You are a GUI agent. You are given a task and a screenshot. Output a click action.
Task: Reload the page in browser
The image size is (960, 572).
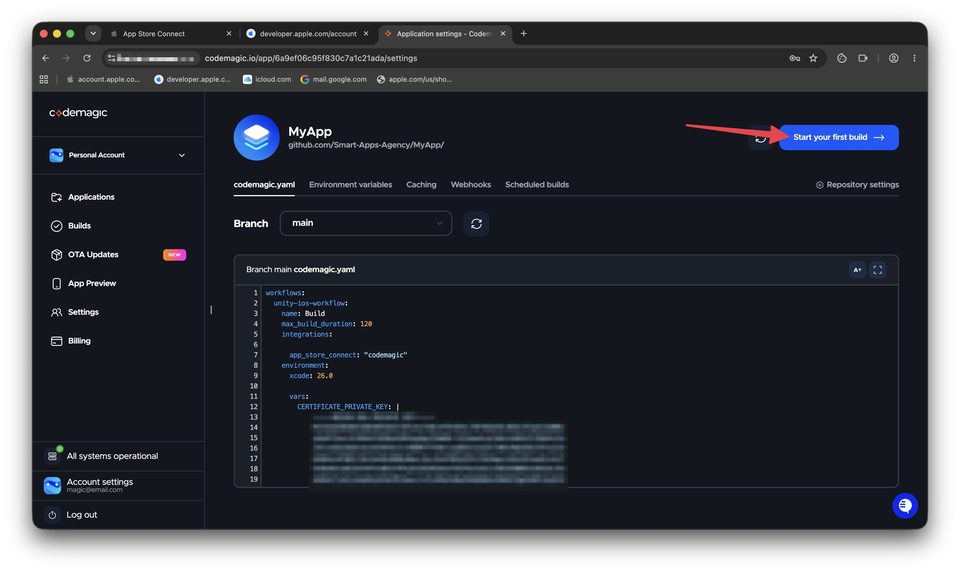(87, 58)
